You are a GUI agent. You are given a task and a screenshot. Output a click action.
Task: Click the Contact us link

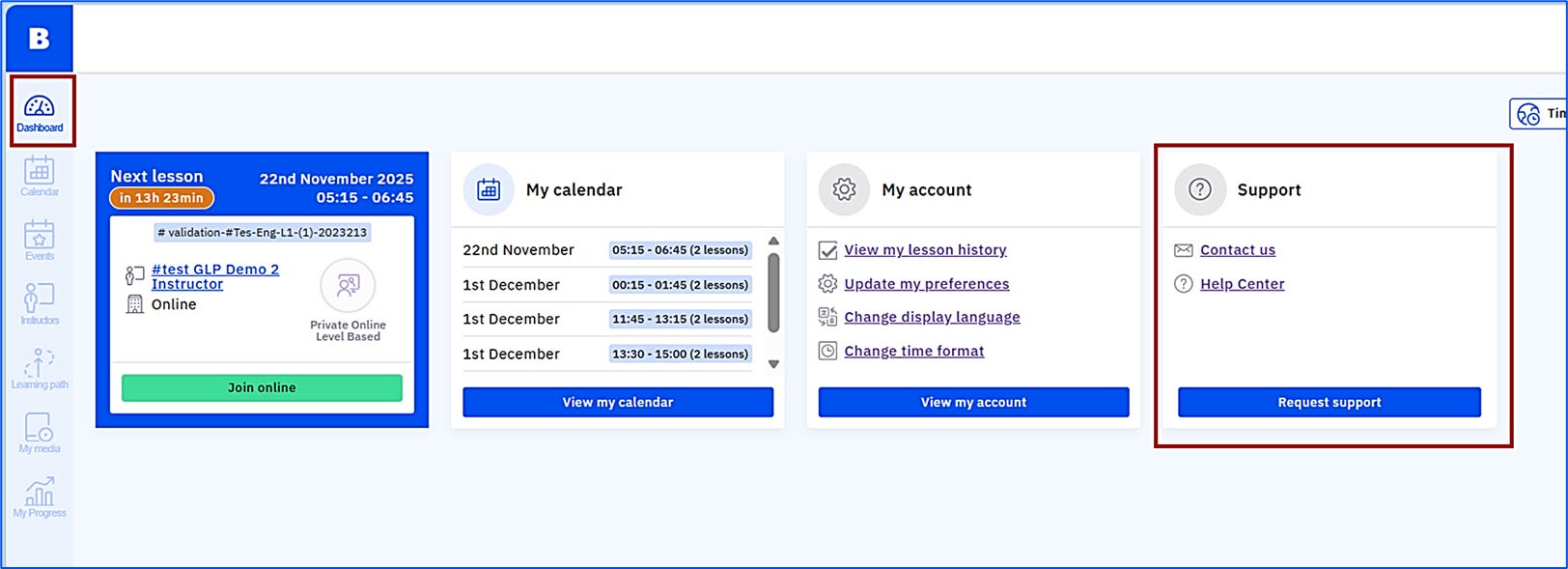(1237, 250)
